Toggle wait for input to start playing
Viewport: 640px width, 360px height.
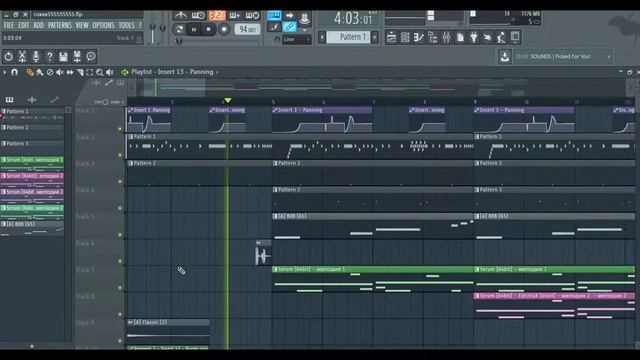198,16
